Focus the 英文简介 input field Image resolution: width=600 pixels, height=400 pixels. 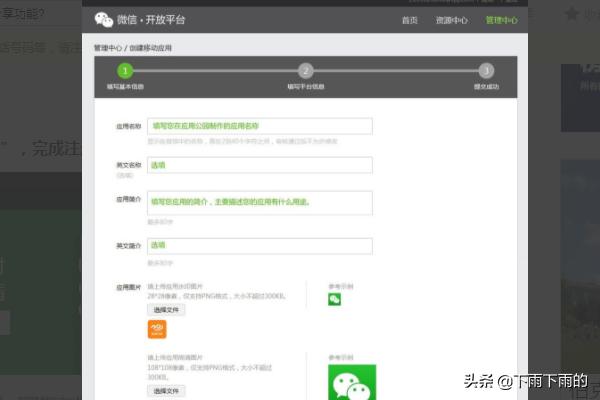tap(260, 246)
